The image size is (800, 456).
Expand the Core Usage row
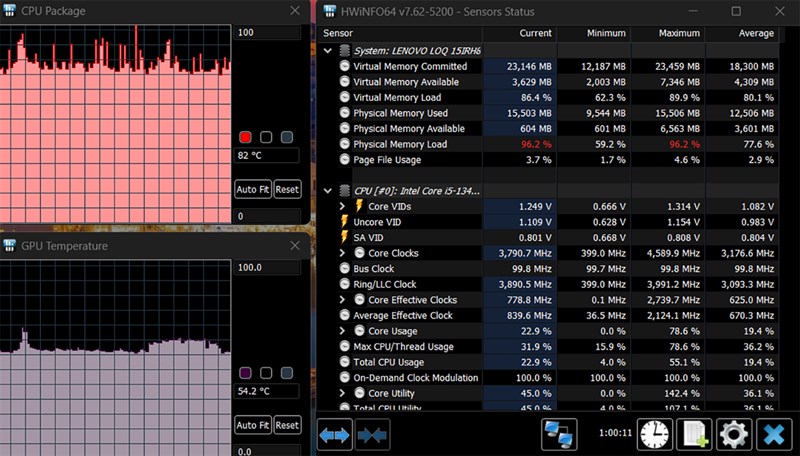click(x=343, y=331)
